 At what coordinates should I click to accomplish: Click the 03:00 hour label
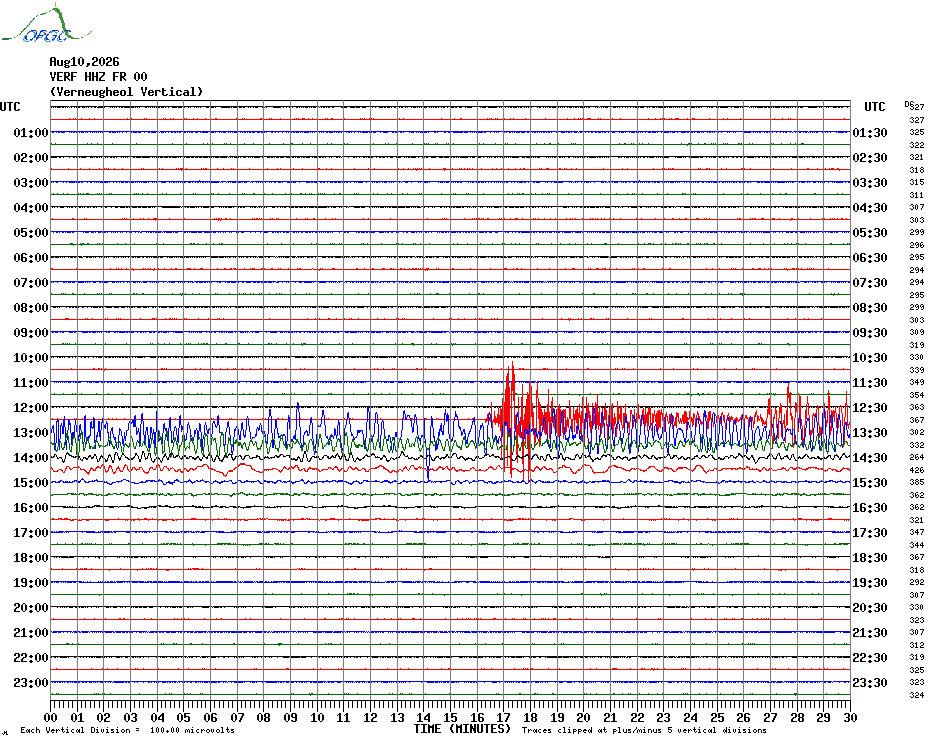31,182
